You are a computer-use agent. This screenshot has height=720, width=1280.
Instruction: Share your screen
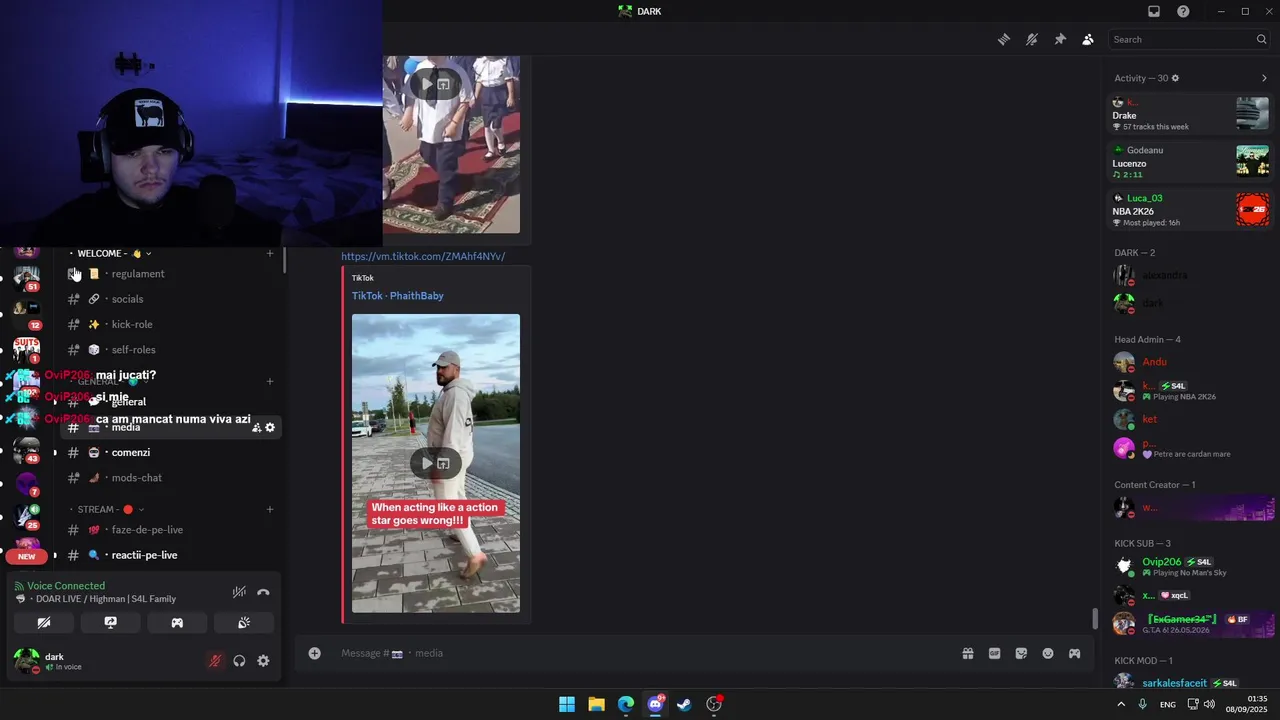pyautogui.click(x=111, y=622)
